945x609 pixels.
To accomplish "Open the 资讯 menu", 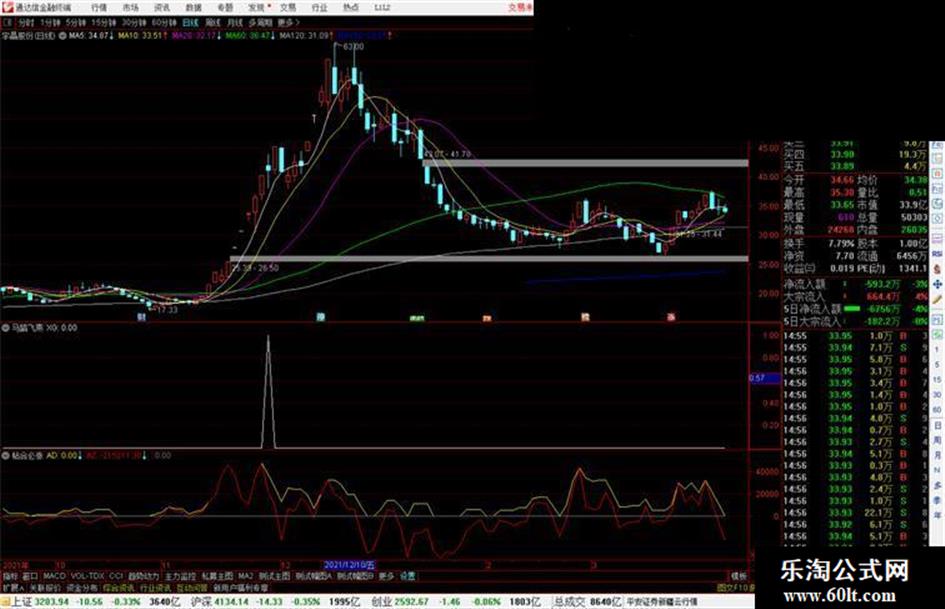I will 162,7.
